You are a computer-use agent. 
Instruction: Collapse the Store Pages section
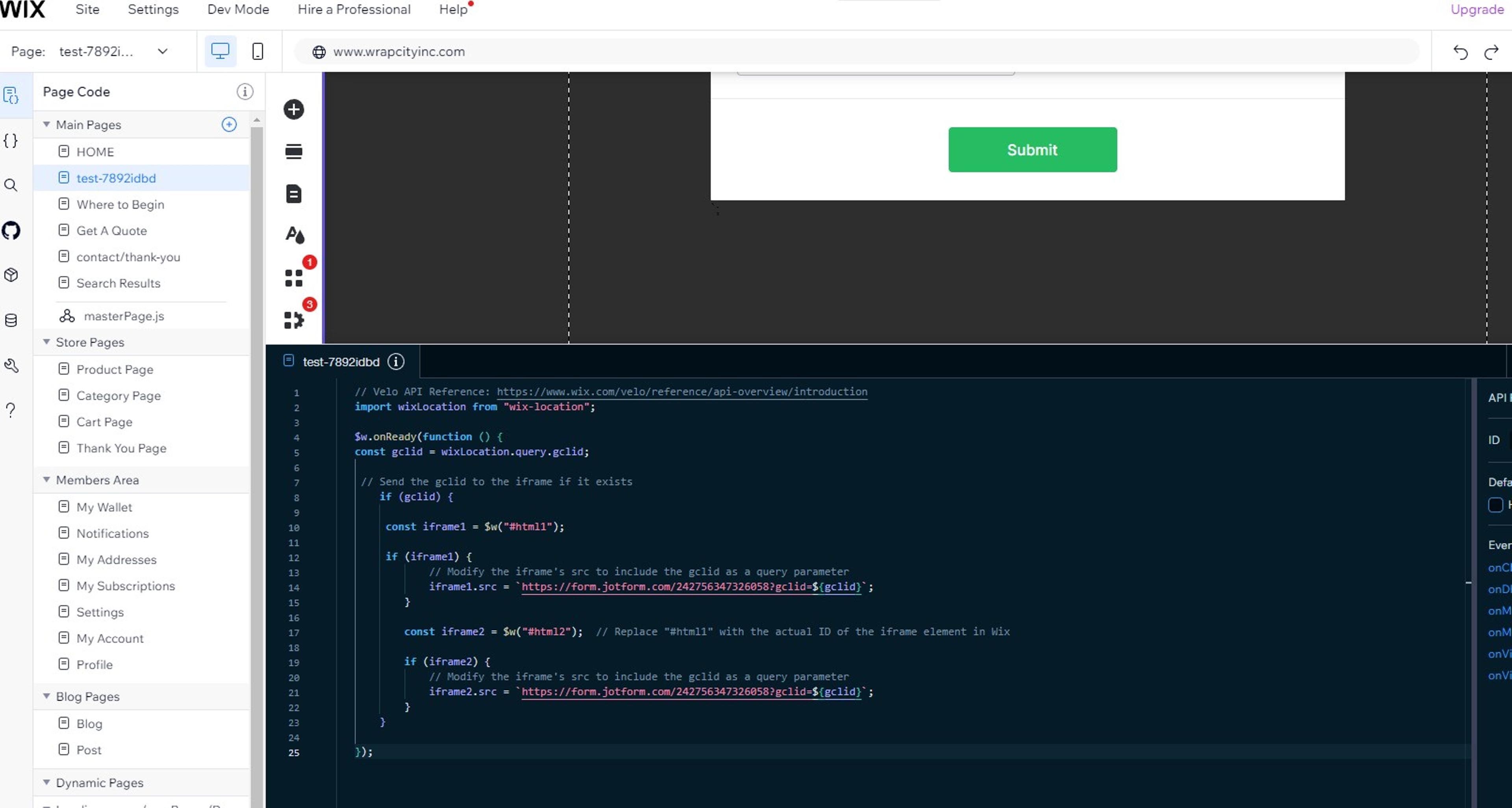(x=46, y=342)
